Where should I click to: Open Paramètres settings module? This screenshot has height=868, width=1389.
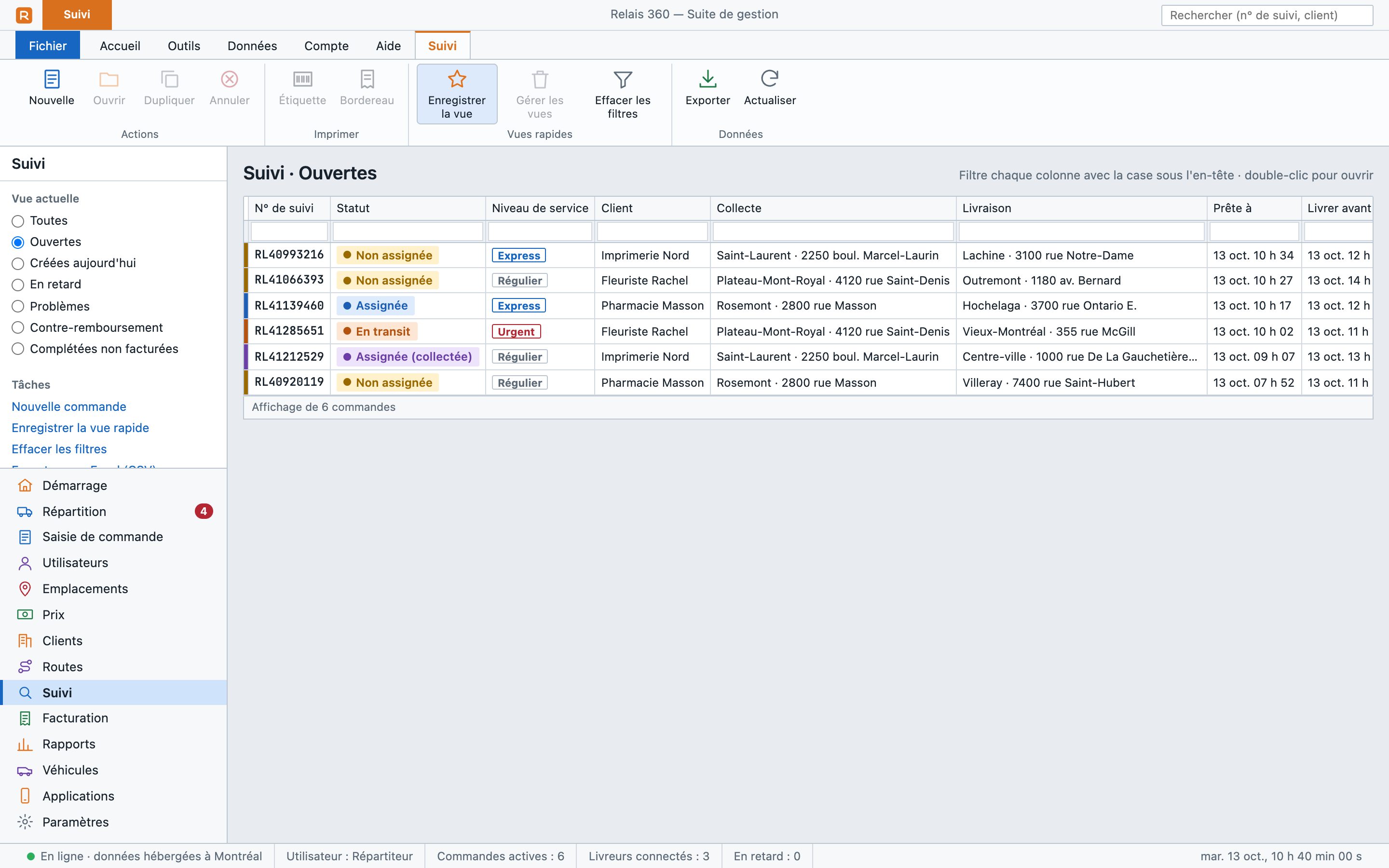[114, 822]
